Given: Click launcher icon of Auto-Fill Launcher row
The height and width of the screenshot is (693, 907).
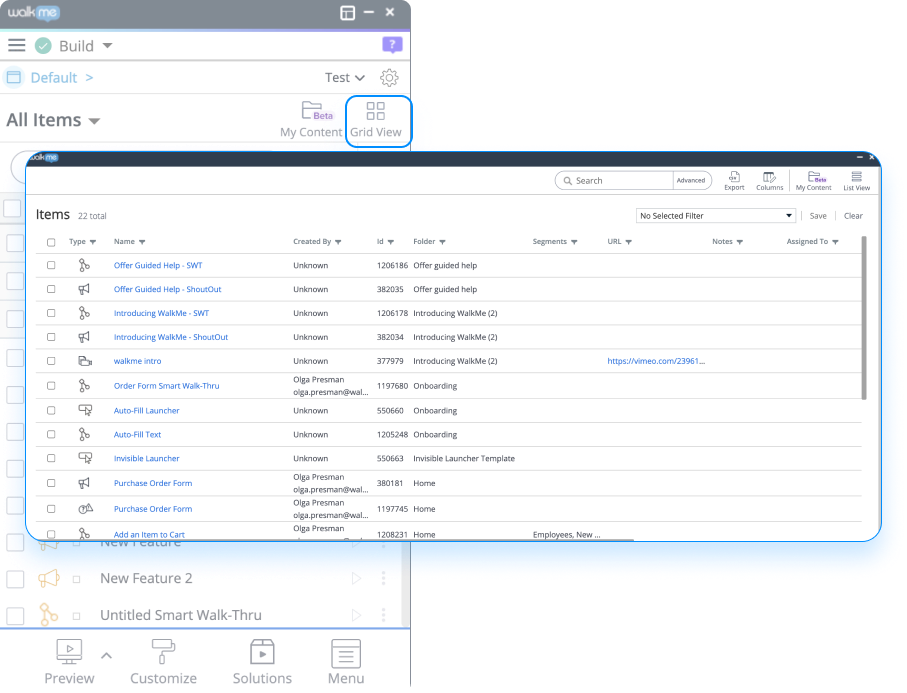Looking at the screenshot, I should click(85, 410).
